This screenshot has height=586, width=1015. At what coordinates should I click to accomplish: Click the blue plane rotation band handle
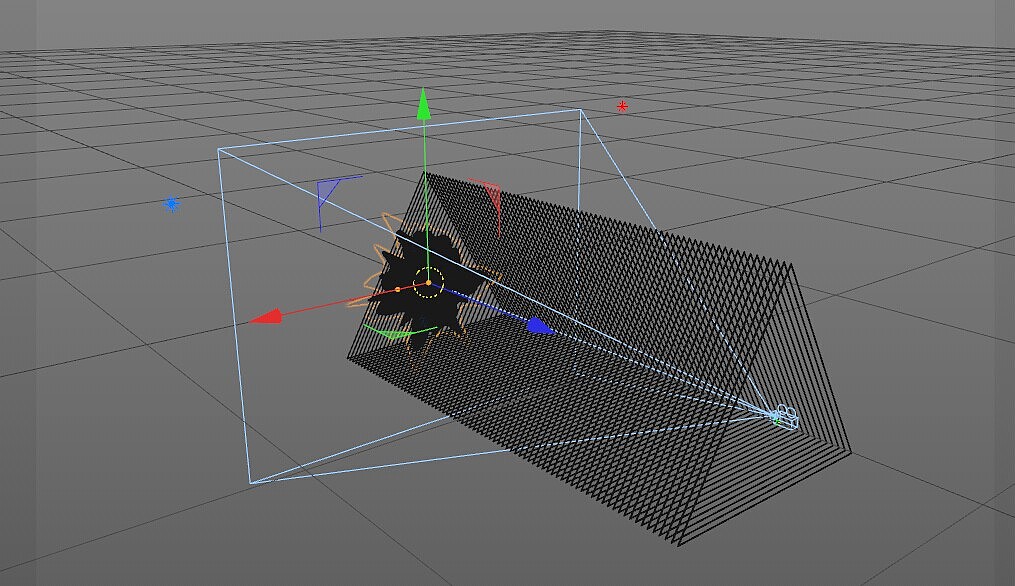click(x=328, y=194)
